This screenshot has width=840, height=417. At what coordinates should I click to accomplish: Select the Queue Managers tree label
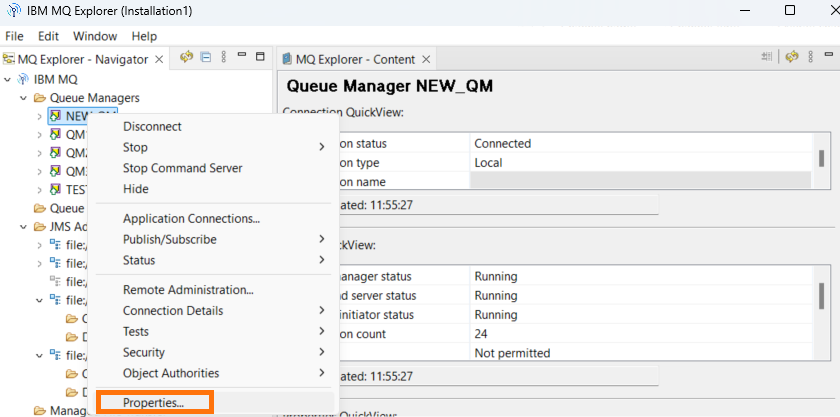pos(95,98)
